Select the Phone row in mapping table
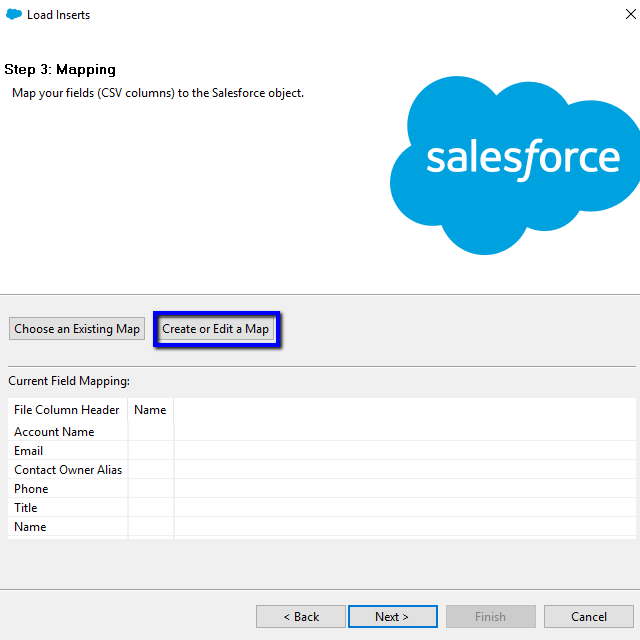The width and height of the screenshot is (640, 640). [31, 489]
